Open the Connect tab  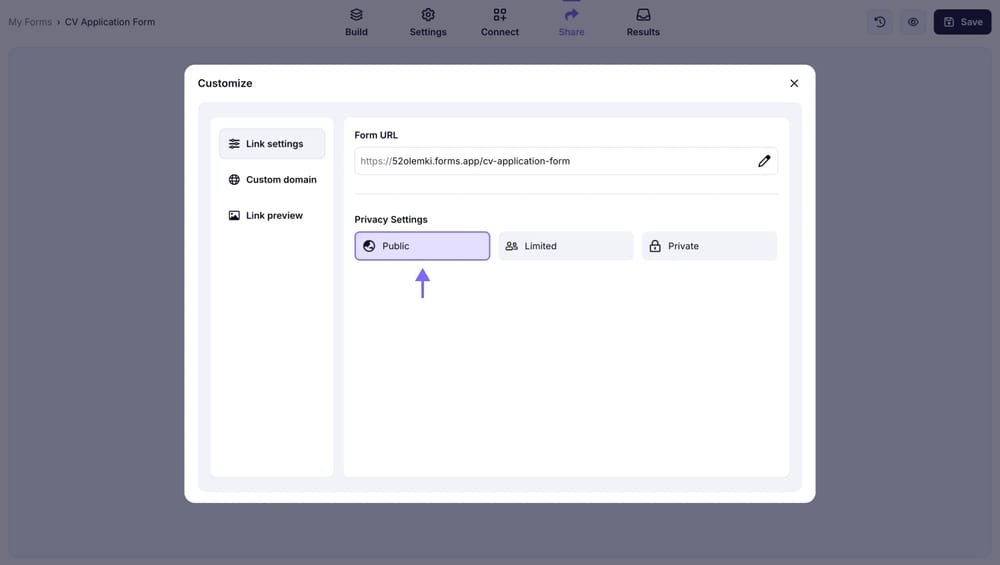coord(499,22)
